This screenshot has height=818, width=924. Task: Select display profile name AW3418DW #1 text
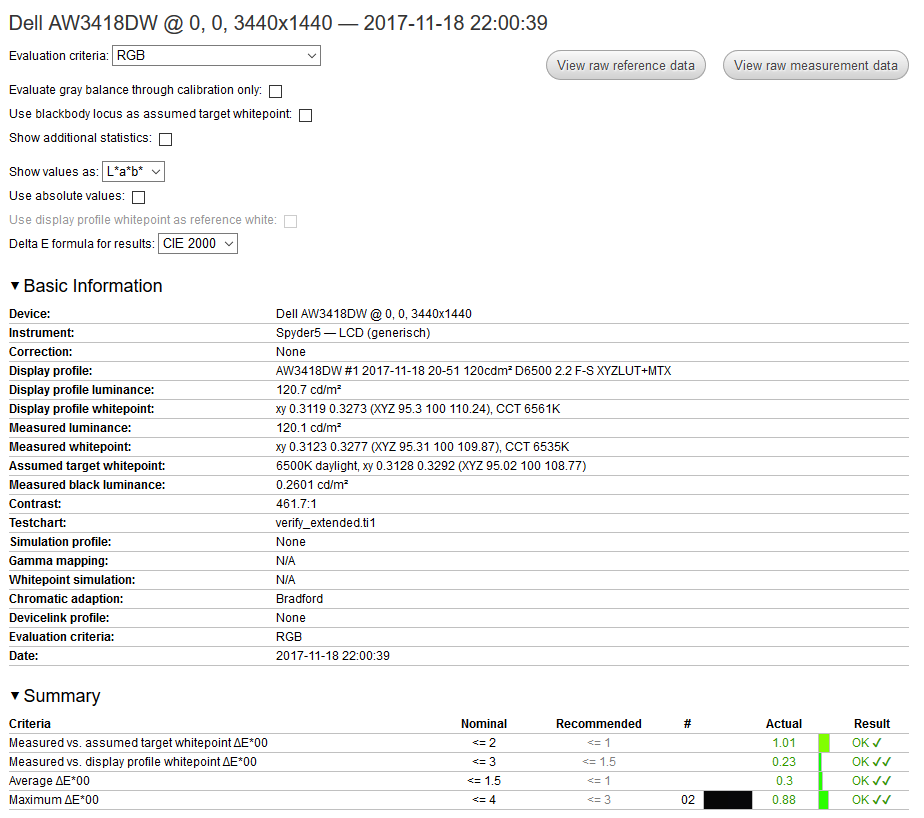coord(473,371)
